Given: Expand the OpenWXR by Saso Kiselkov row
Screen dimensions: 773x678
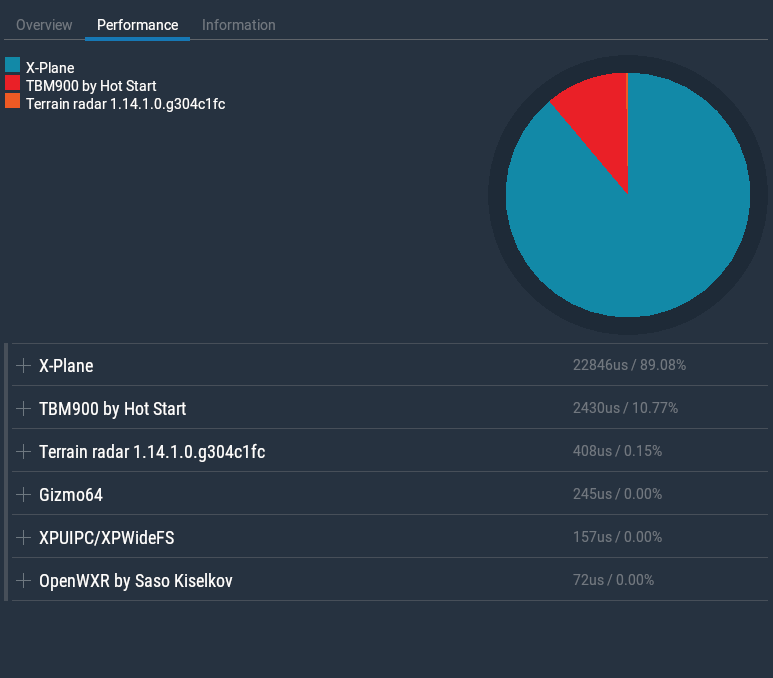Looking at the screenshot, I should point(24,581).
